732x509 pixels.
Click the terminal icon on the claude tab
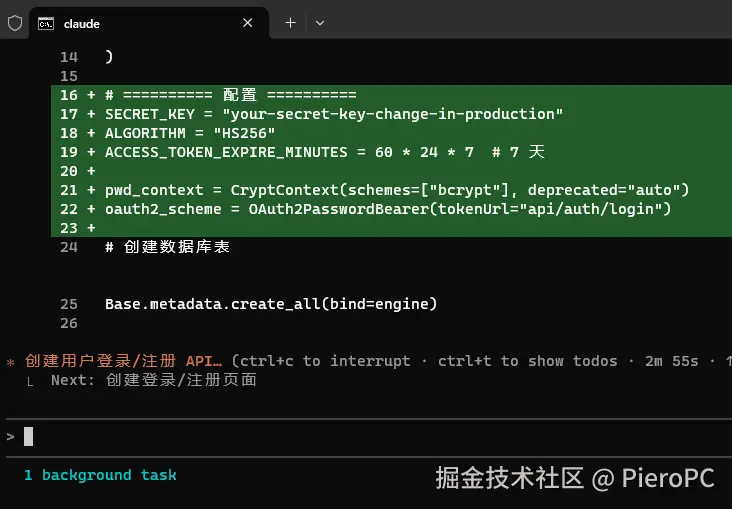46,23
